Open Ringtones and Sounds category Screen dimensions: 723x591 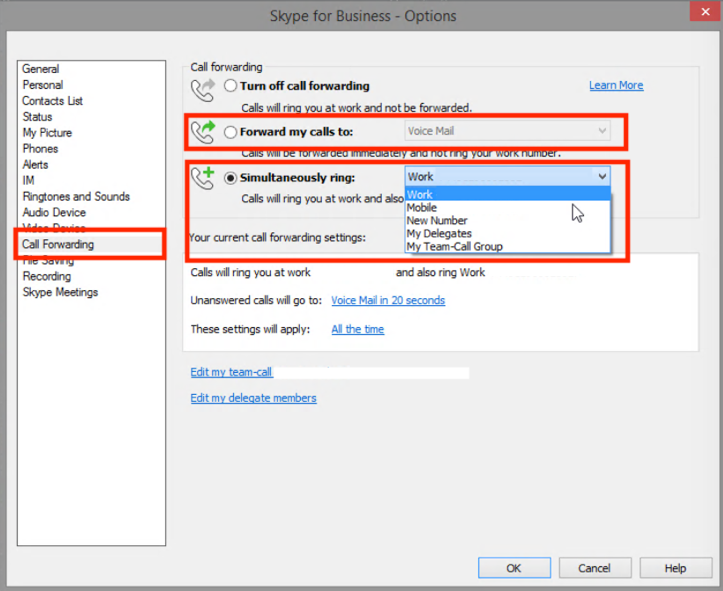[x=77, y=196]
